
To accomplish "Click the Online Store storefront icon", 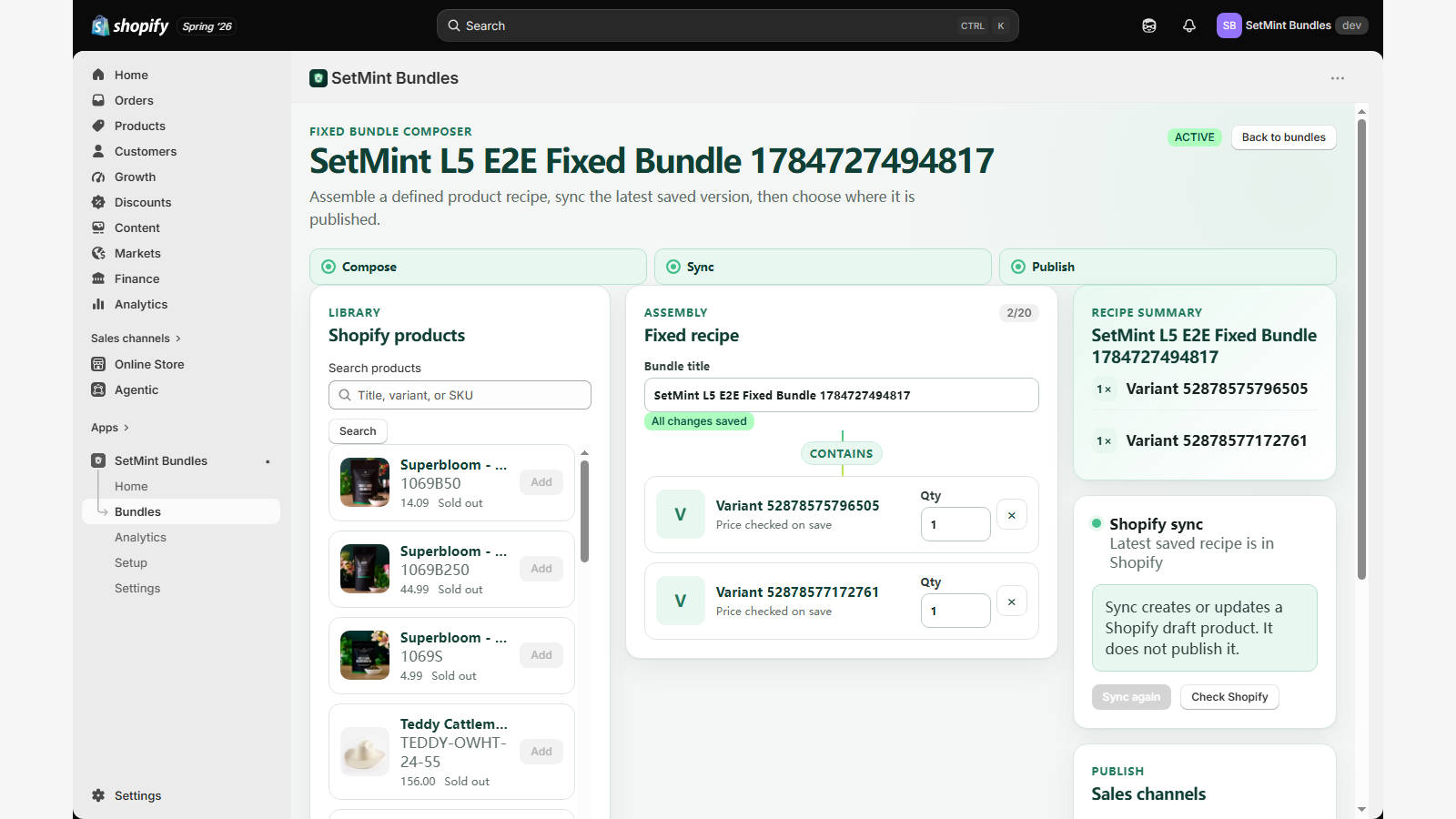I will point(98,364).
